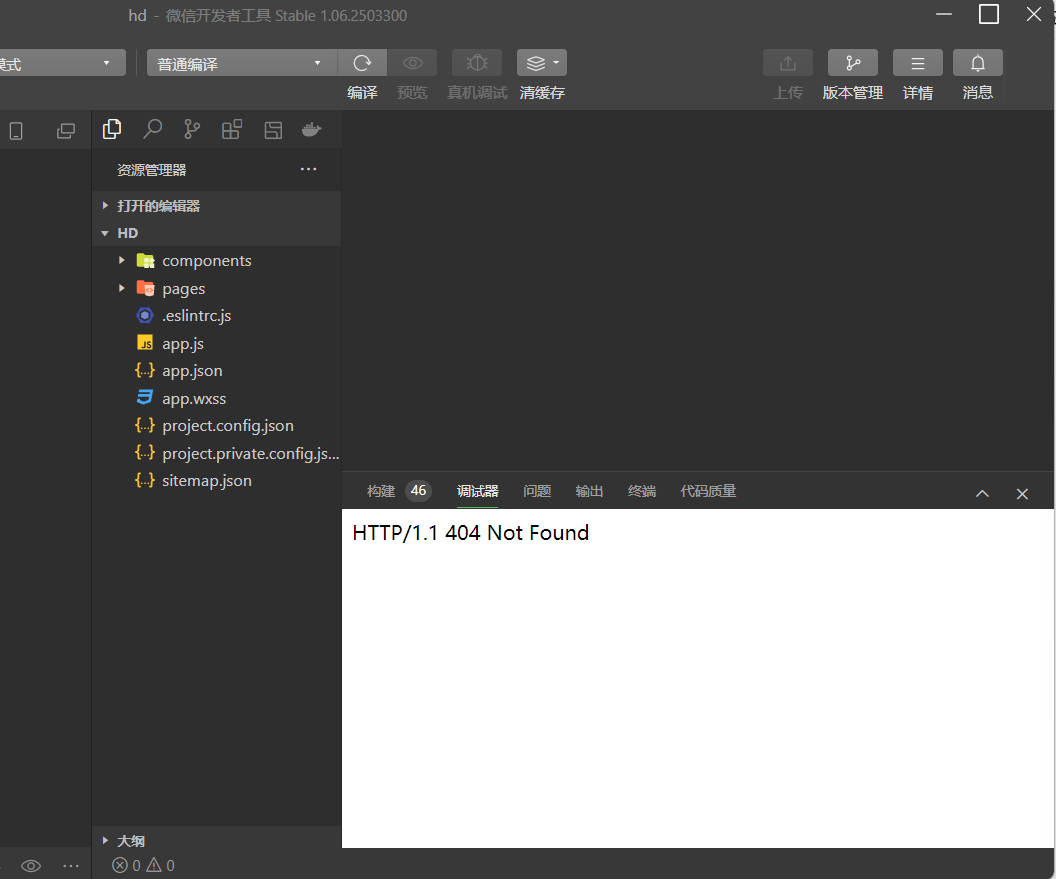Screen dimensions: 1056x879
Task: Click the 46 build count badge
Action: click(418, 490)
